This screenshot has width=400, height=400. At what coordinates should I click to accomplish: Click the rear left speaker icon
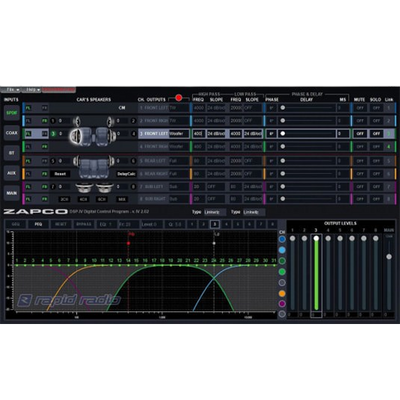(77, 162)
